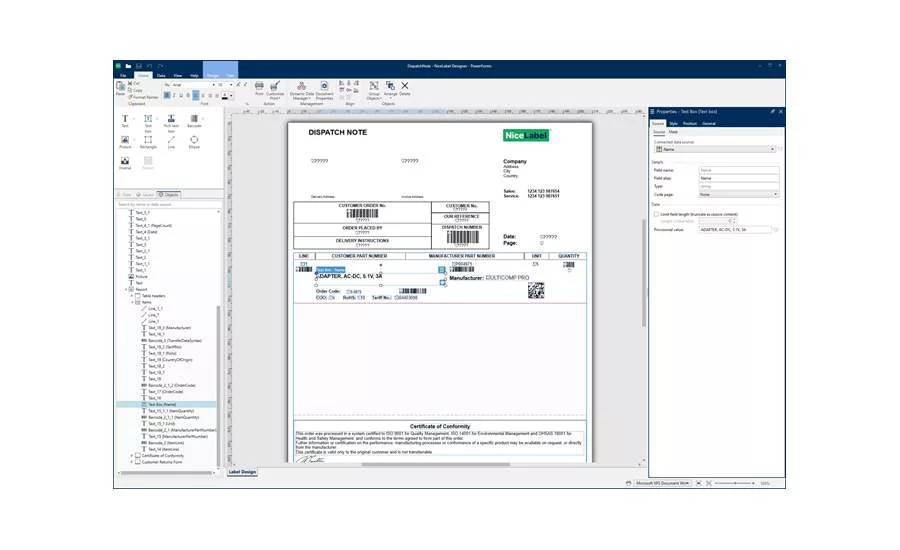Open Customize Print in the ribbon
Viewport: 900px width, 550px height.
[275, 90]
